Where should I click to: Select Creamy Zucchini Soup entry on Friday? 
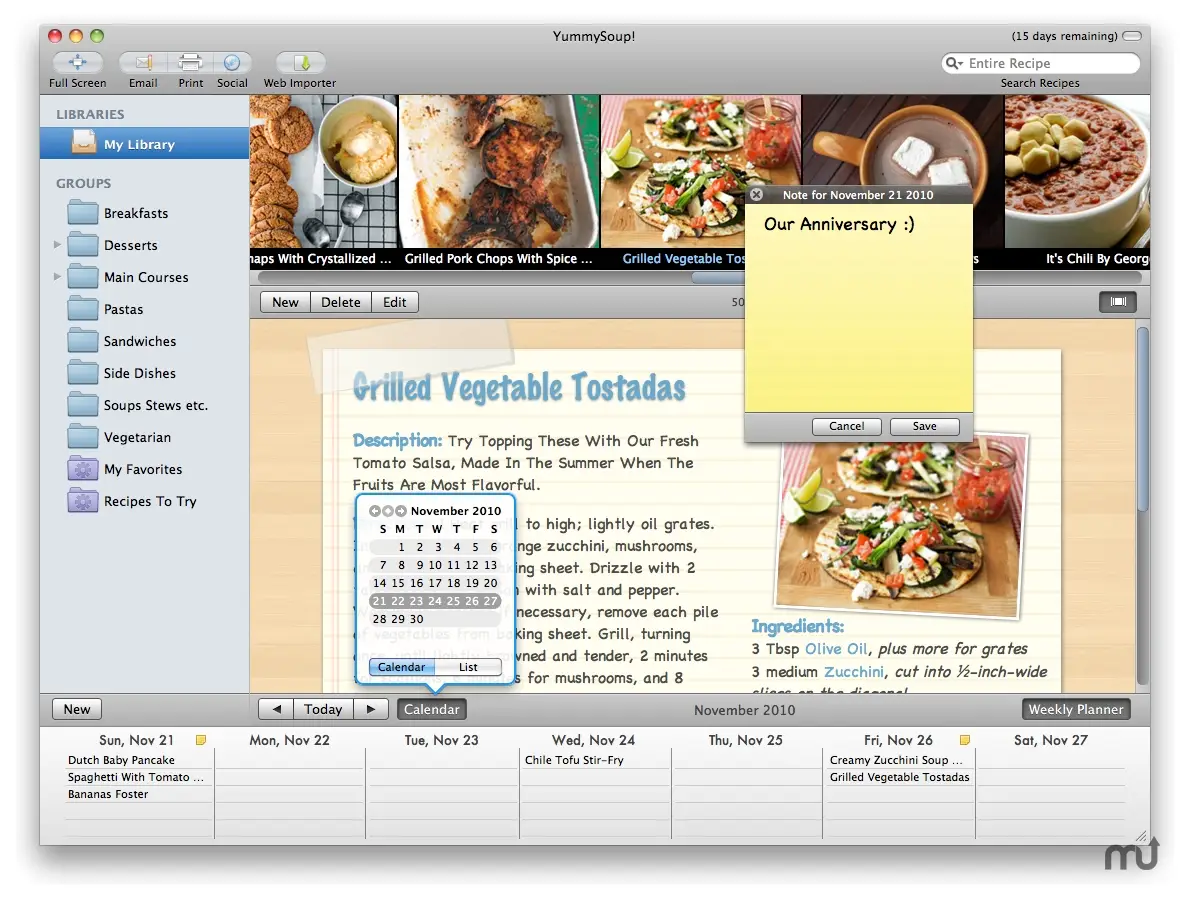[x=896, y=760]
